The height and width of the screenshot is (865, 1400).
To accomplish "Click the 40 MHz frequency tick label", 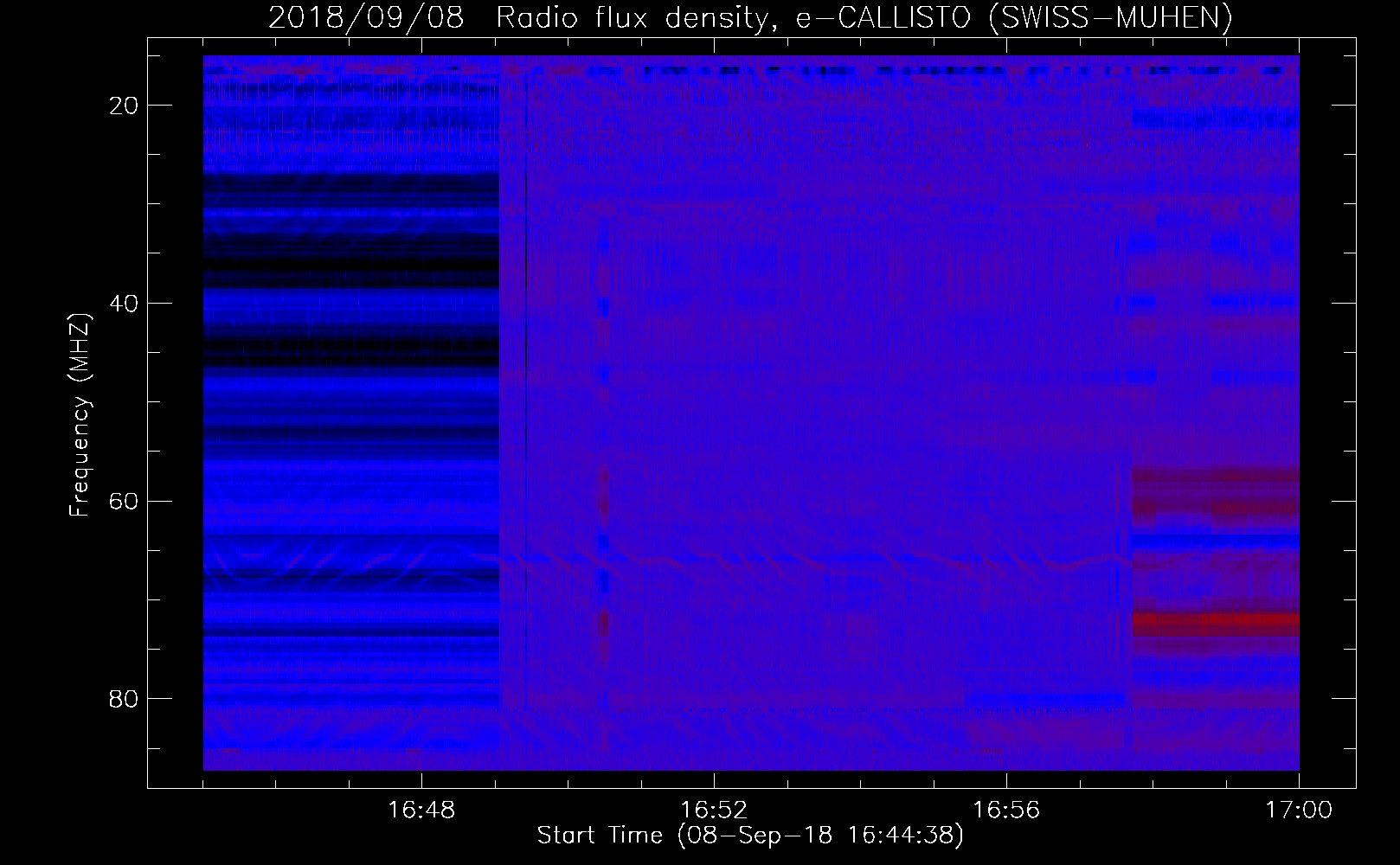I will [125, 304].
